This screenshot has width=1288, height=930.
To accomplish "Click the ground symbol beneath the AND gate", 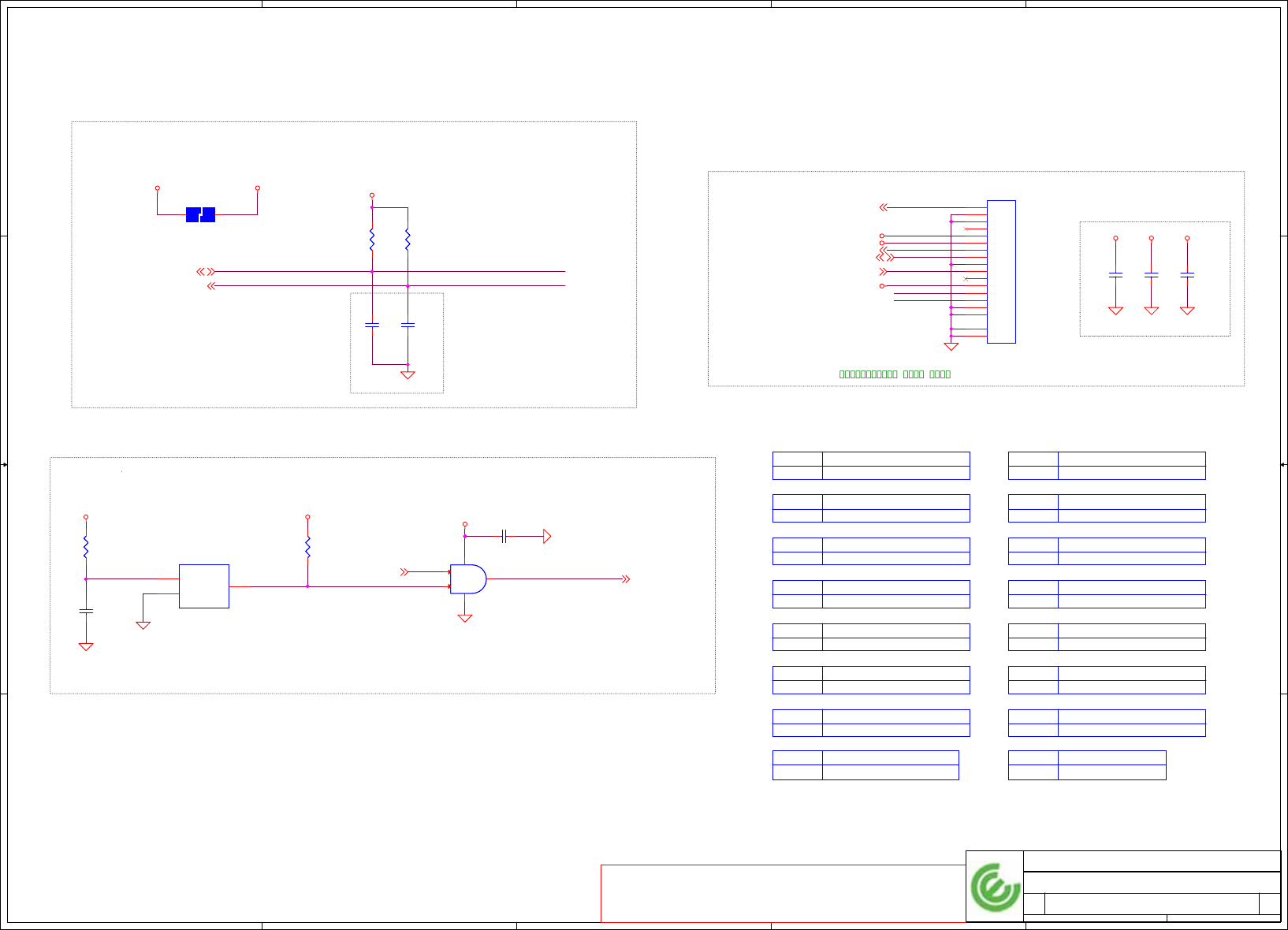I will [465, 619].
